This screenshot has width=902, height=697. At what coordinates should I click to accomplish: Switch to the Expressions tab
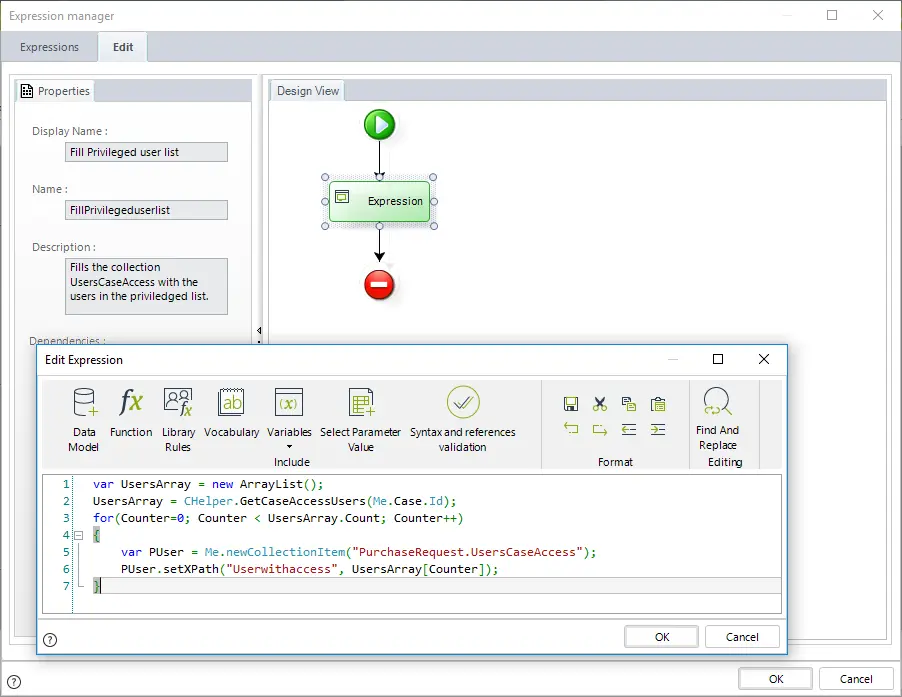[49, 47]
